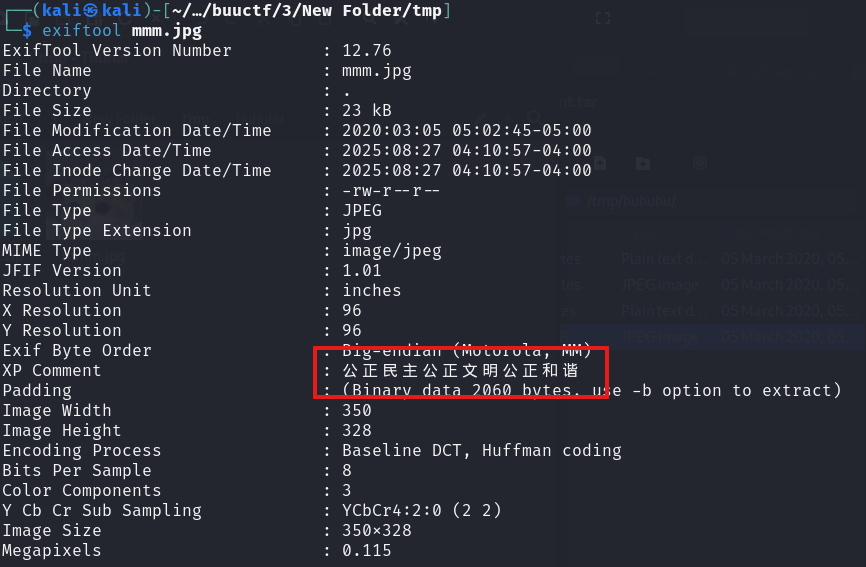Click the File Modification Date/Time value
The width and height of the screenshot is (866, 567).
point(467,131)
